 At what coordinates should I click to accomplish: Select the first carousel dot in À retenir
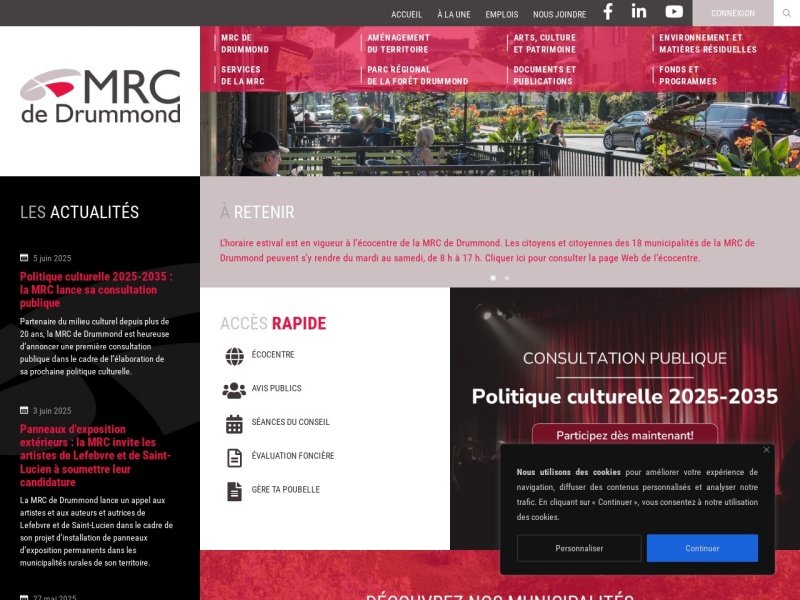(493, 278)
